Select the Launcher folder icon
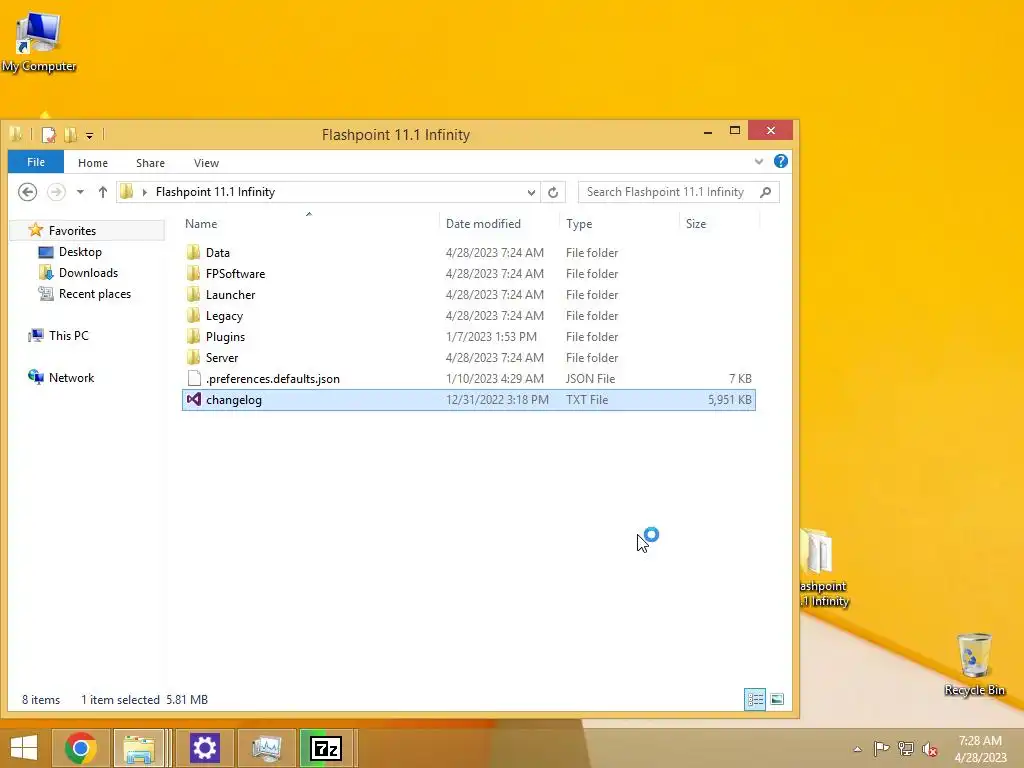 (x=193, y=295)
